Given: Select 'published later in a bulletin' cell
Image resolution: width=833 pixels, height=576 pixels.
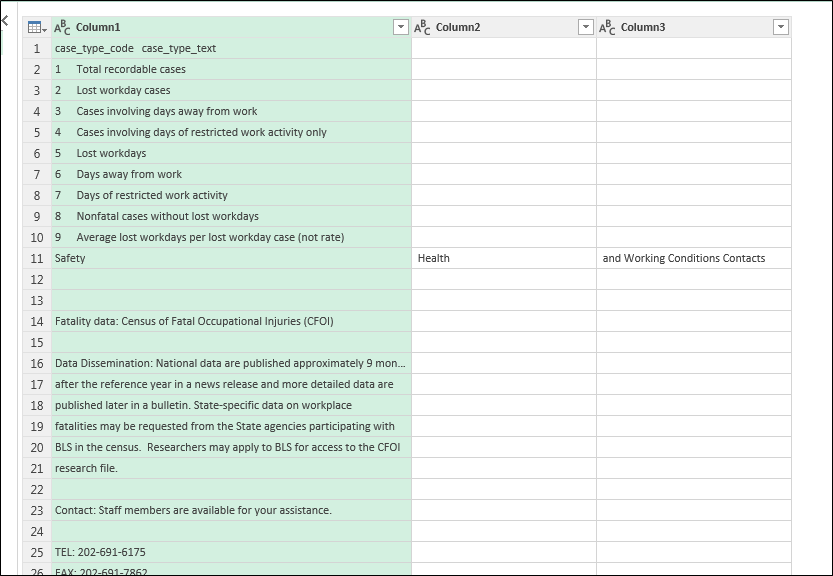Looking at the screenshot, I should pyautogui.click(x=231, y=405).
